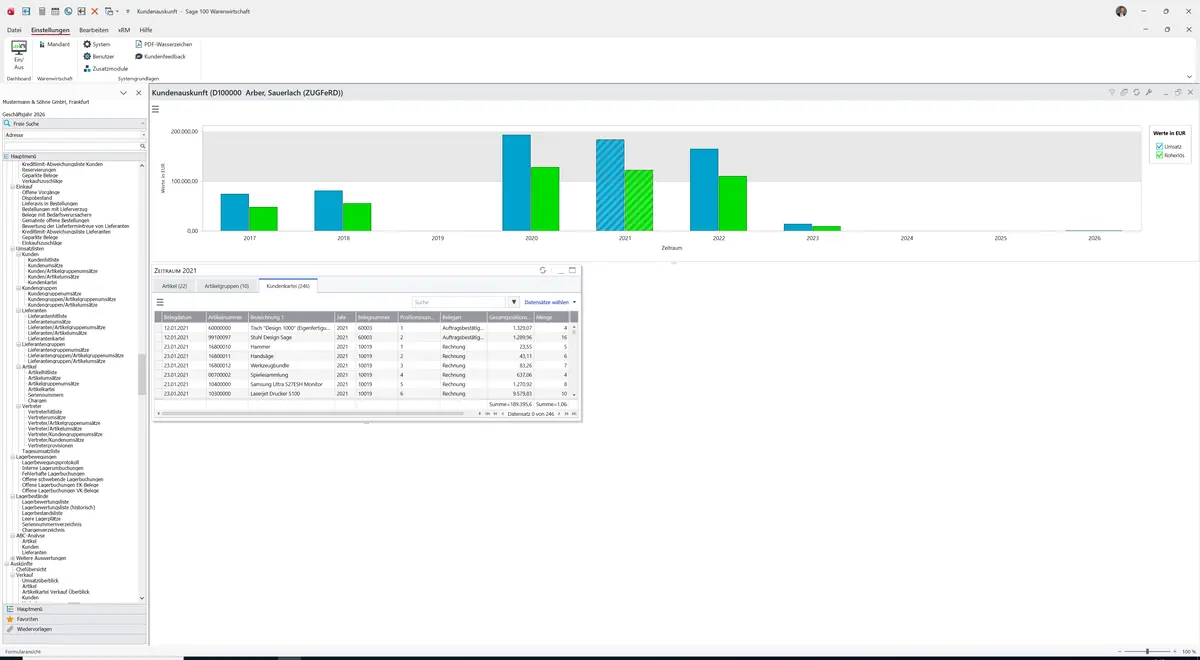The image size is (1200, 660).
Task: Switch to the Artikel (22) tab
Action: [x=175, y=286]
